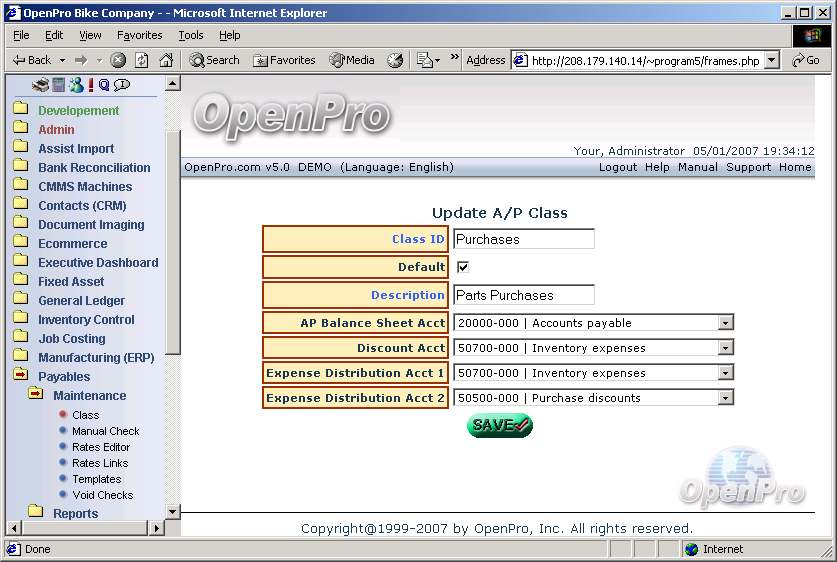Open the Favorites menu
The height and width of the screenshot is (562, 837).
pyautogui.click(x=139, y=35)
